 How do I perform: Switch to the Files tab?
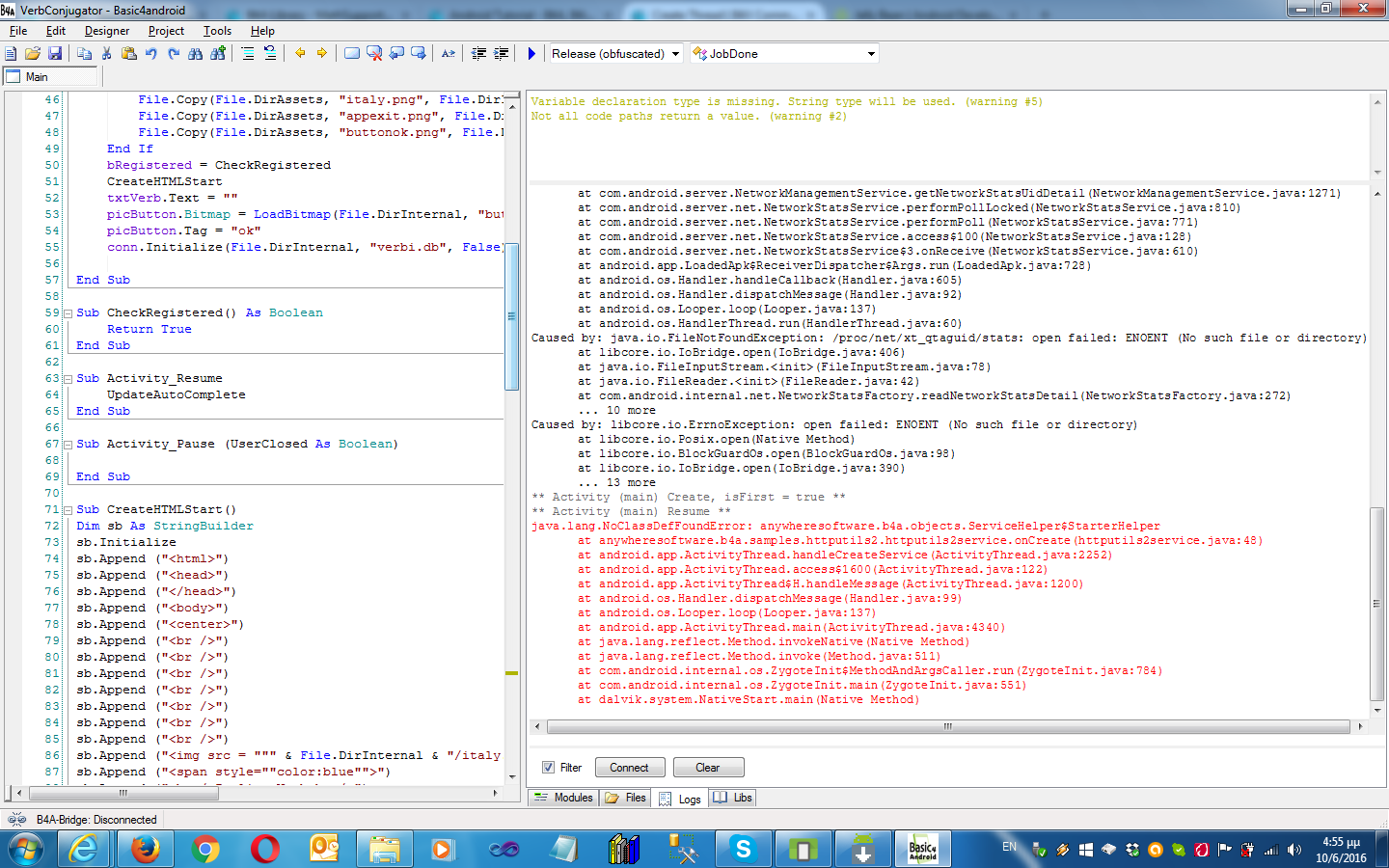click(x=625, y=798)
